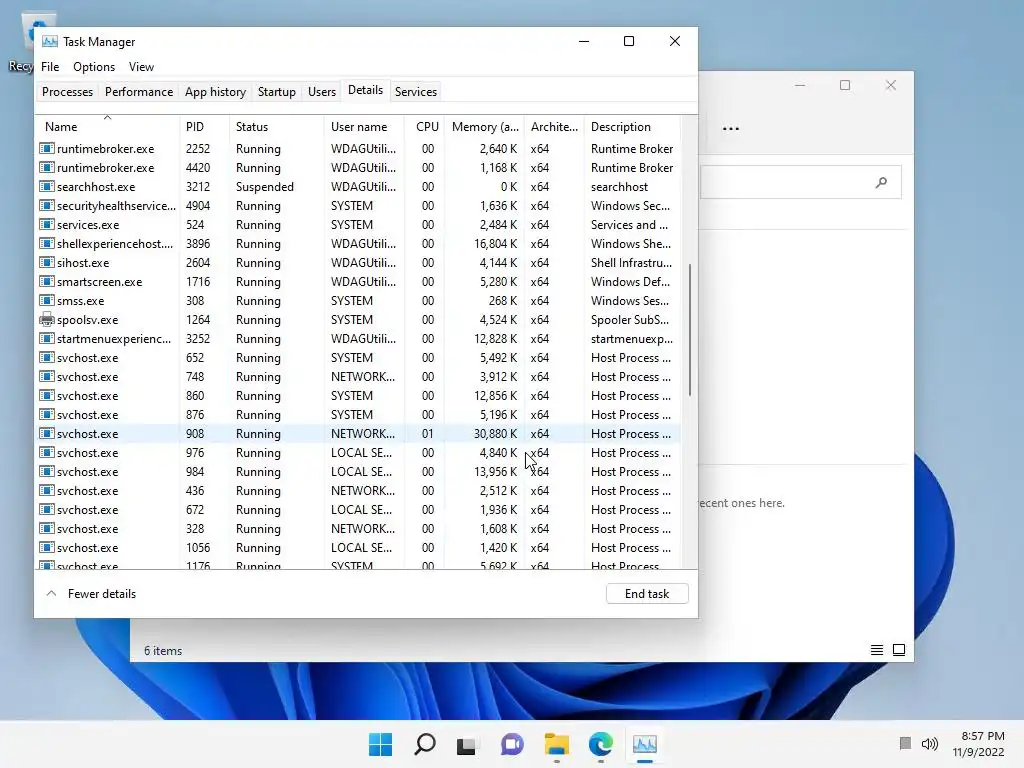Switch to the Processes tab

tap(67, 92)
